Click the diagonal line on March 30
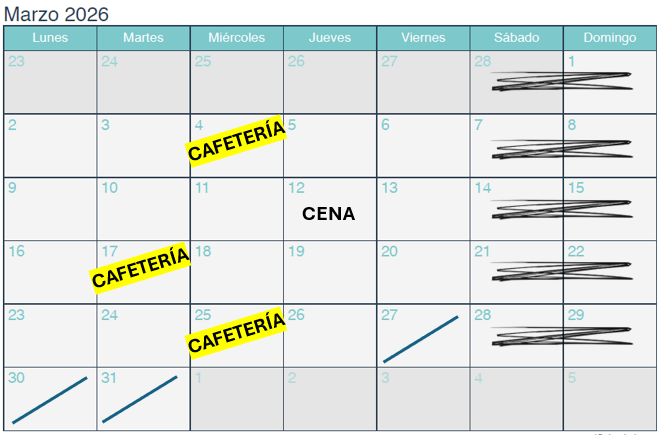The height and width of the screenshot is (435, 663). (x=50, y=400)
